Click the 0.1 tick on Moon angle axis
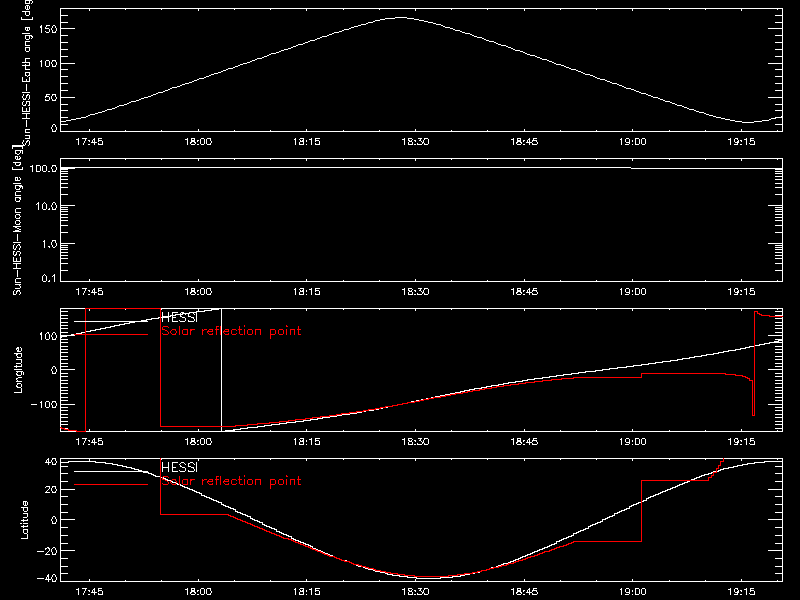The image size is (800, 600). pyautogui.click(x=49, y=278)
